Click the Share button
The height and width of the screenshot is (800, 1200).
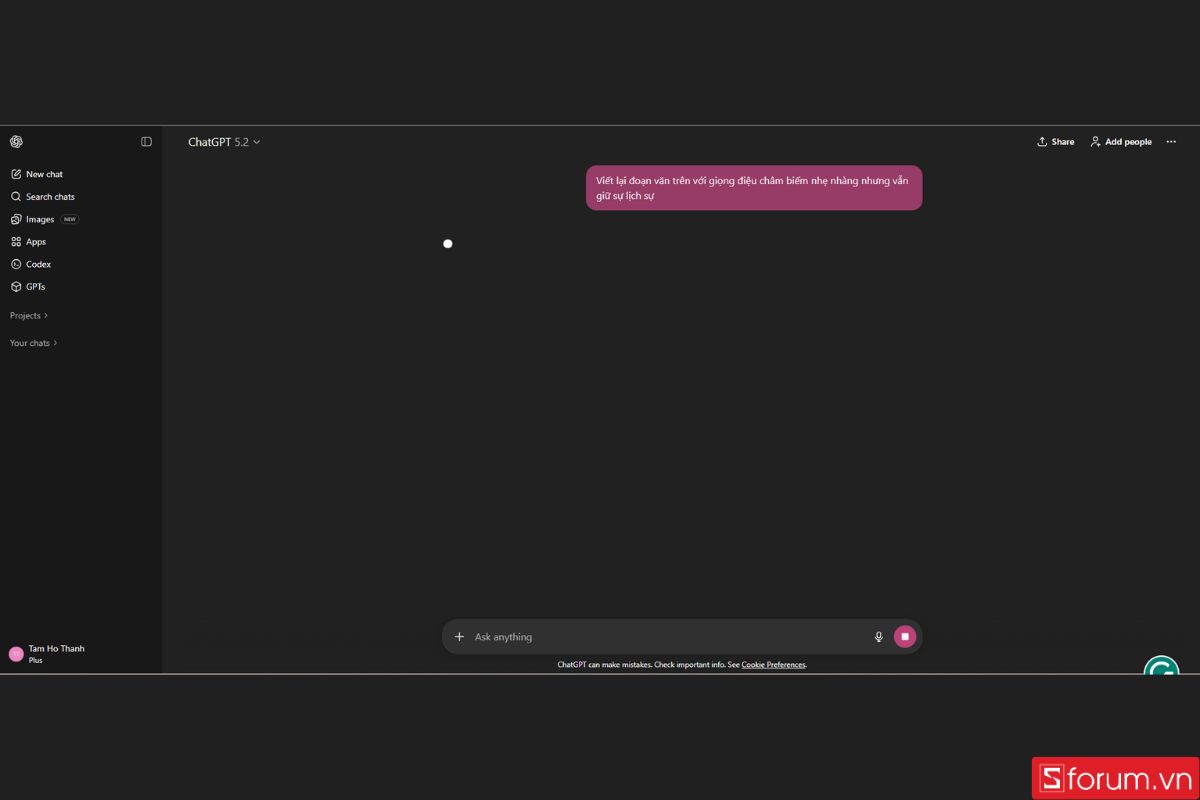pos(1056,142)
